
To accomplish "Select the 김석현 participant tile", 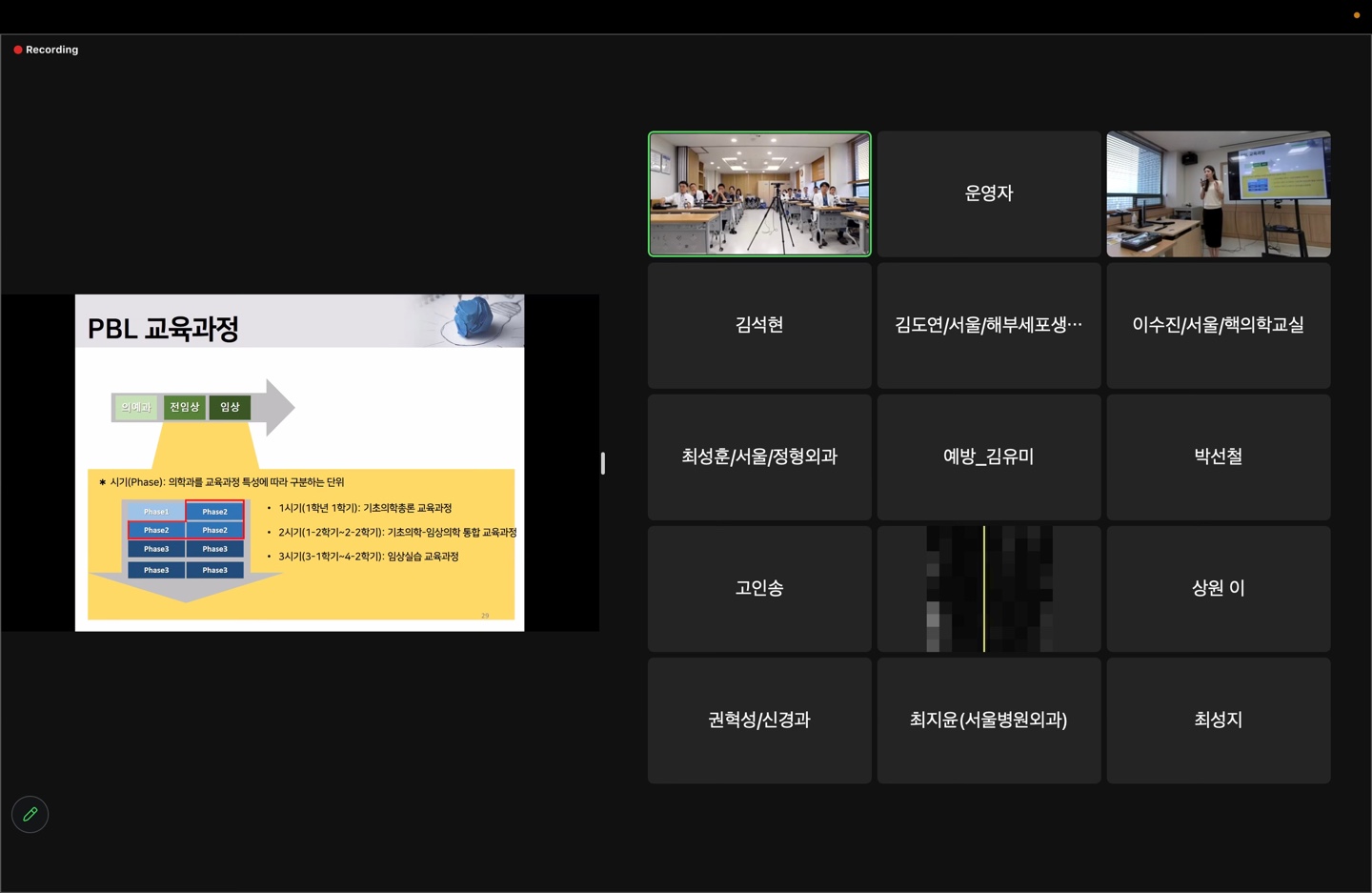I will click(759, 326).
